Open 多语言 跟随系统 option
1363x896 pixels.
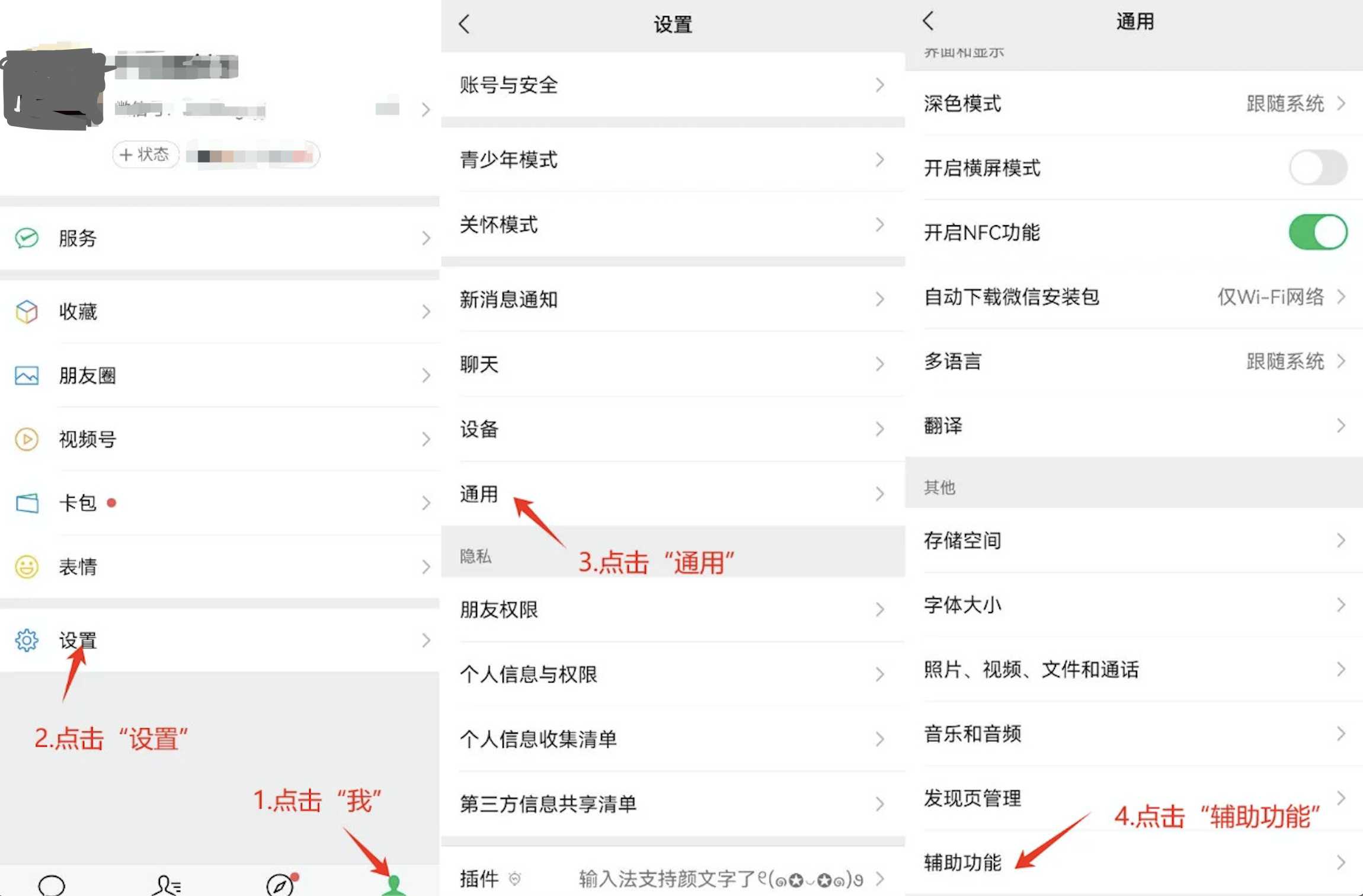click(x=1134, y=361)
